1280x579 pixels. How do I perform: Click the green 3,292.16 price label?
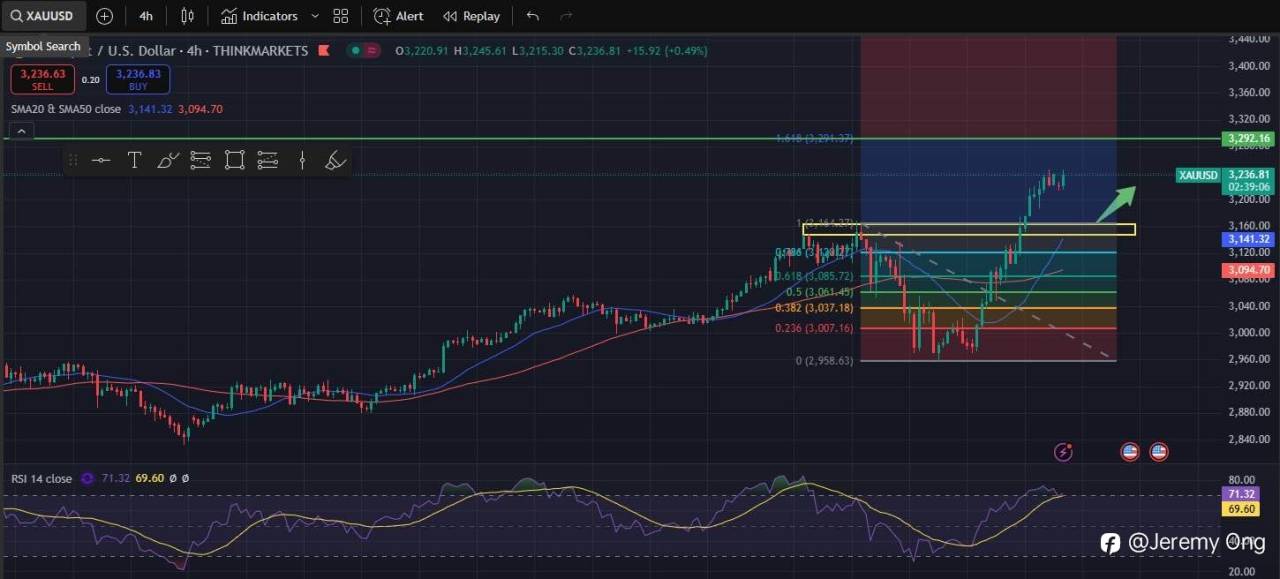point(1248,139)
